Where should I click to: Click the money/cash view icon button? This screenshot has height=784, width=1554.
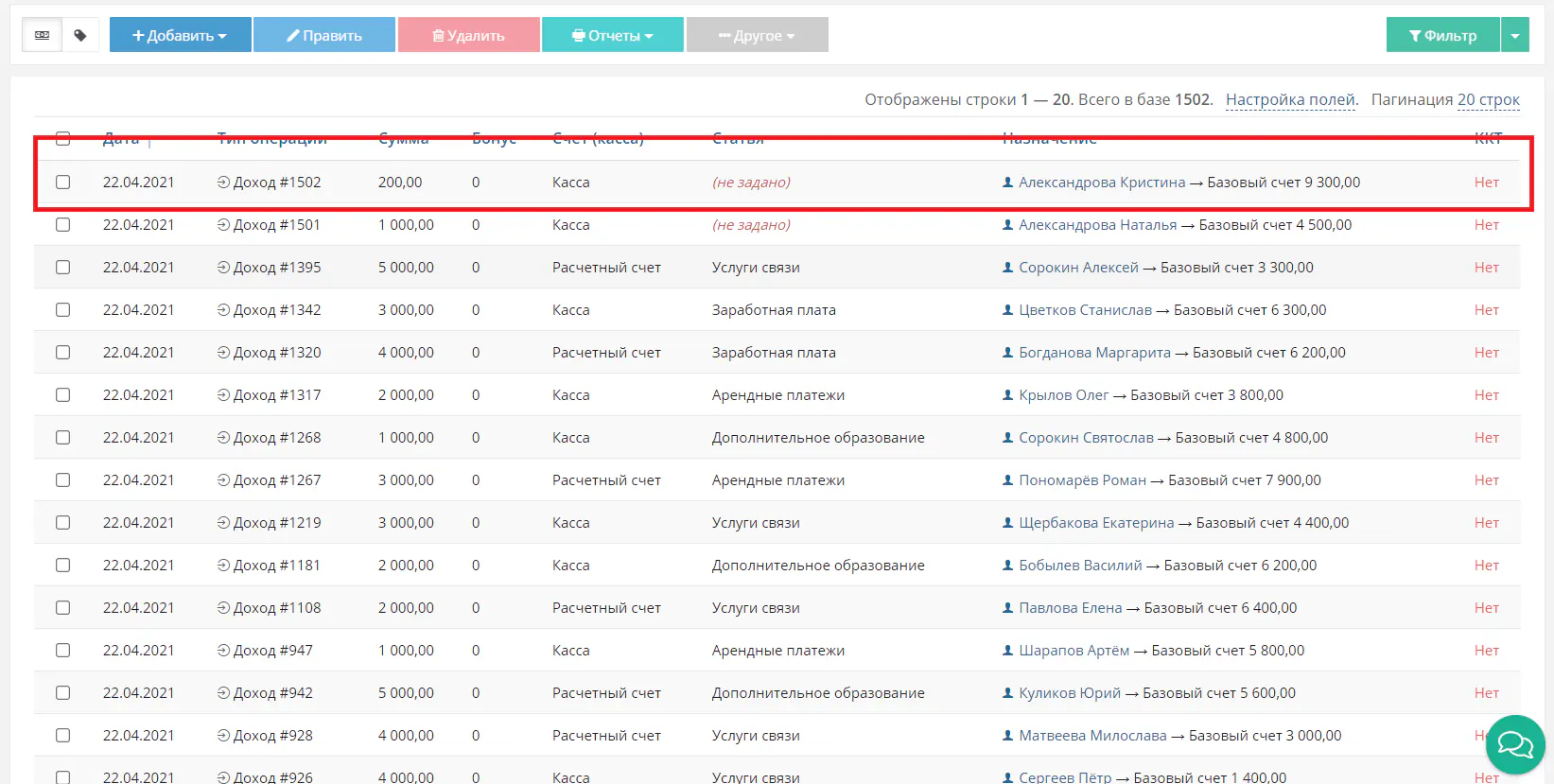(43, 35)
